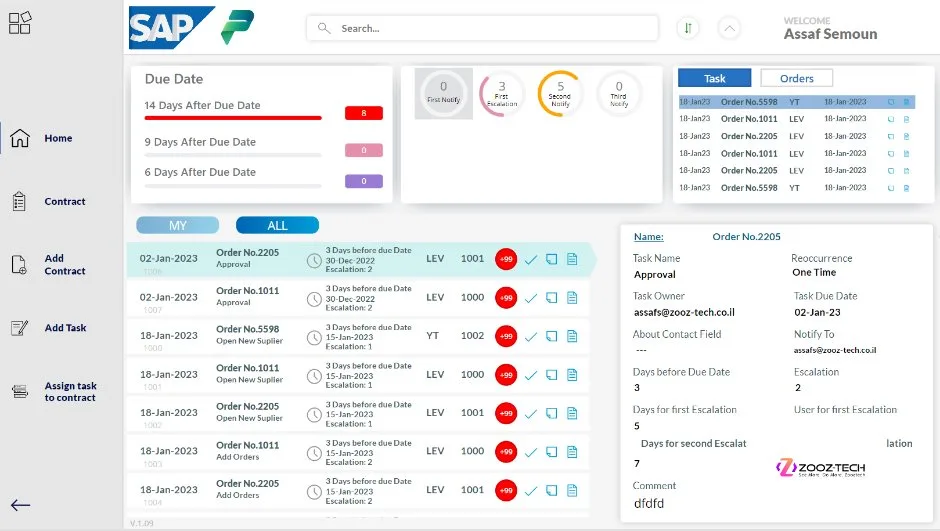940x531 pixels.
Task: Click document icon on highlighted Order No.5598 row
Action: (906, 102)
